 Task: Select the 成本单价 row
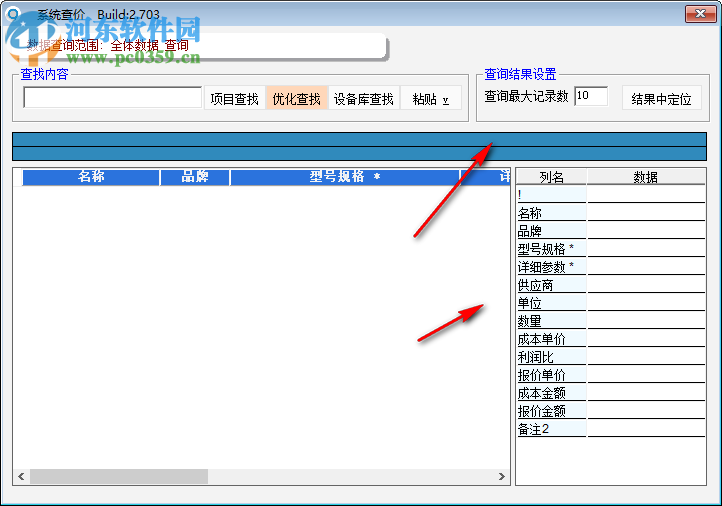[611, 338]
